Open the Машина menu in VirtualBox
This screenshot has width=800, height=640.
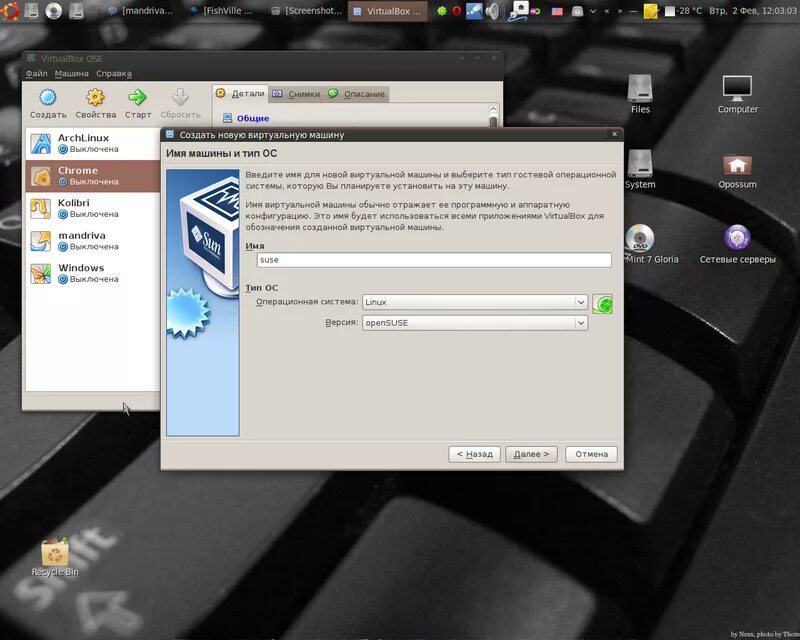click(71, 73)
